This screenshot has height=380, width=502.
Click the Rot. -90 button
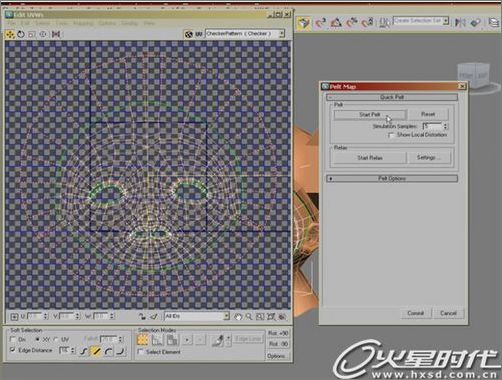click(278, 344)
